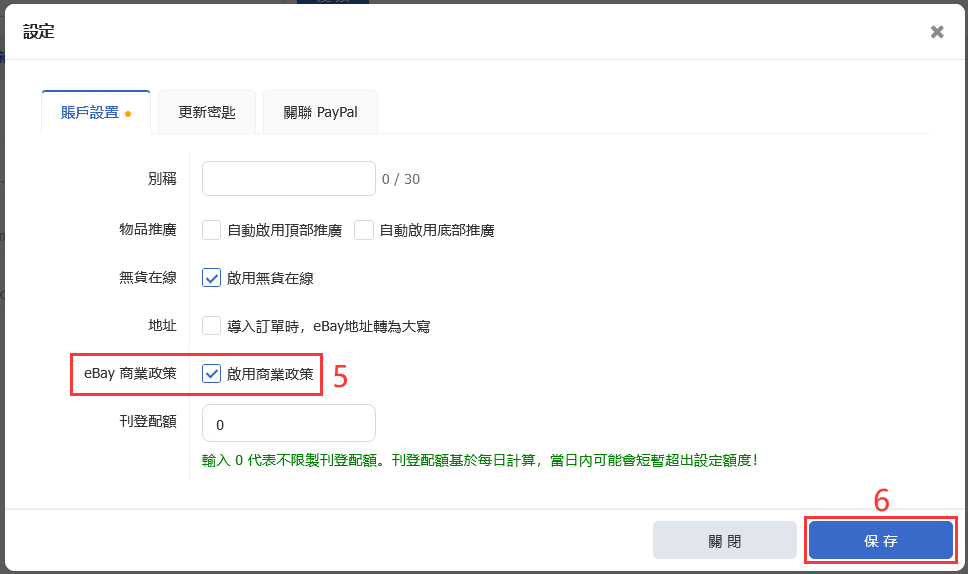Focus the 別稱 text input field
Image resolution: width=968 pixels, height=574 pixels.
point(288,179)
